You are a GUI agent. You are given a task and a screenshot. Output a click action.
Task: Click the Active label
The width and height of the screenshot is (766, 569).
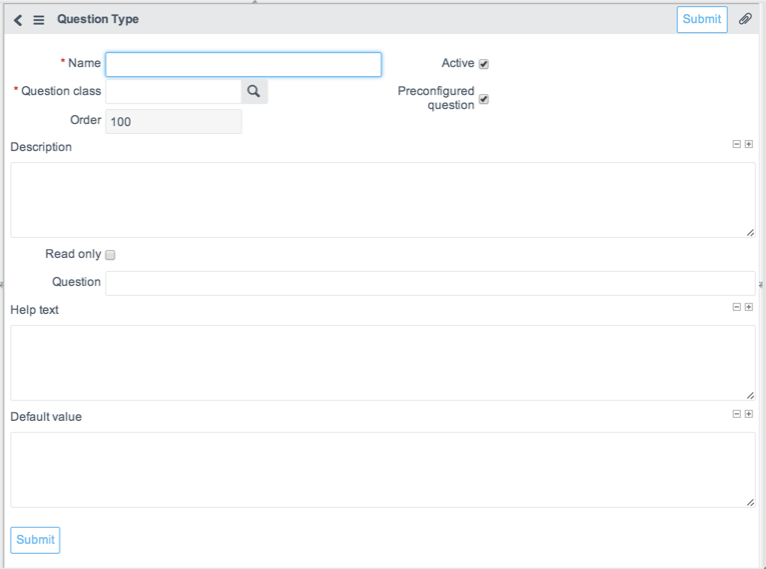[x=458, y=63]
